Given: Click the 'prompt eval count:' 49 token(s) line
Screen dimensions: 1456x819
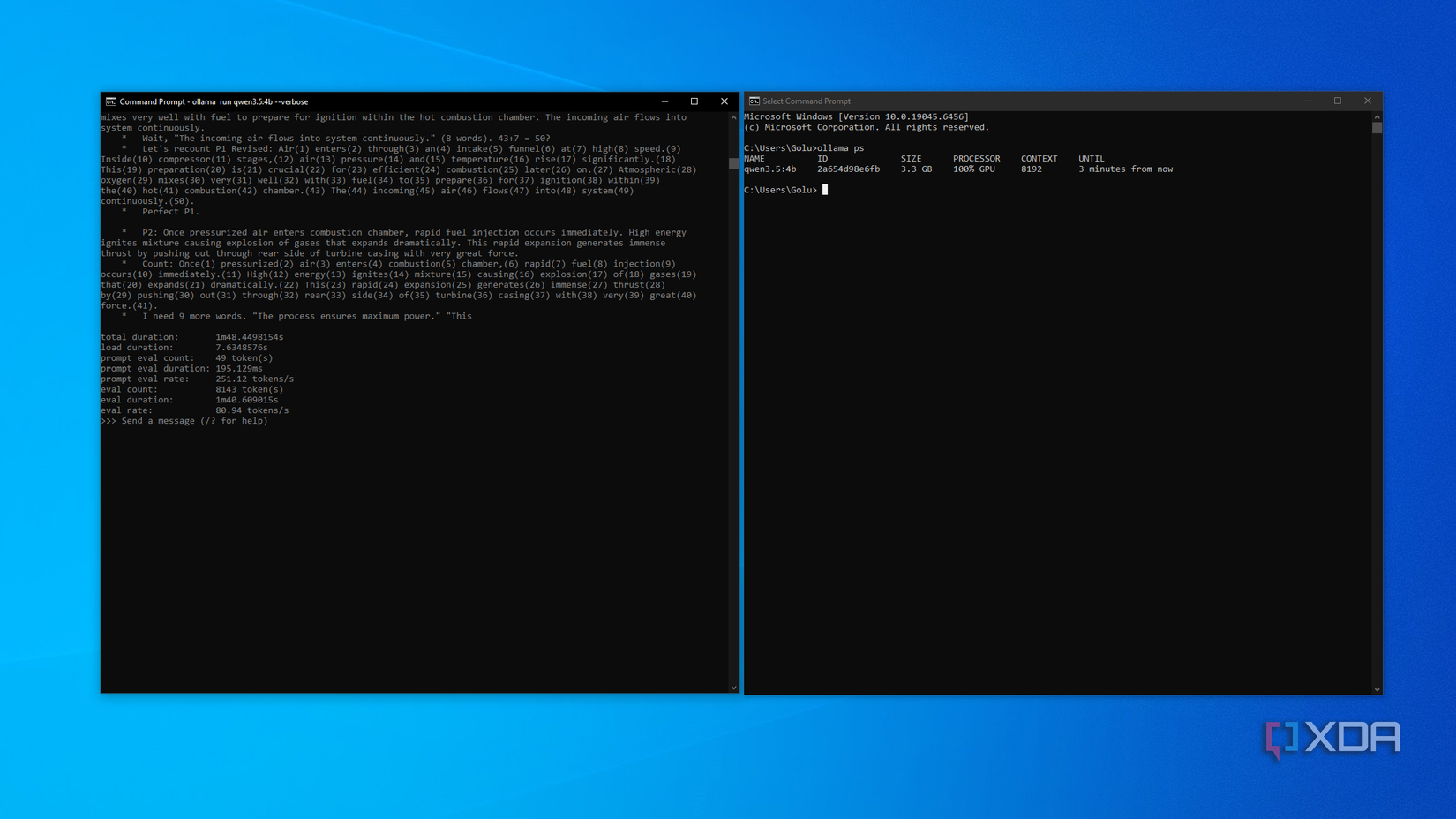Looking at the screenshot, I should (187, 358).
